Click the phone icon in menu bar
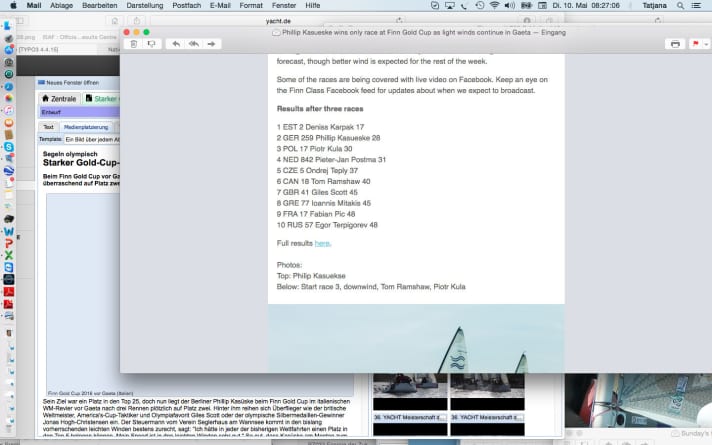The width and height of the screenshot is (712, 445). coord(464,5)
